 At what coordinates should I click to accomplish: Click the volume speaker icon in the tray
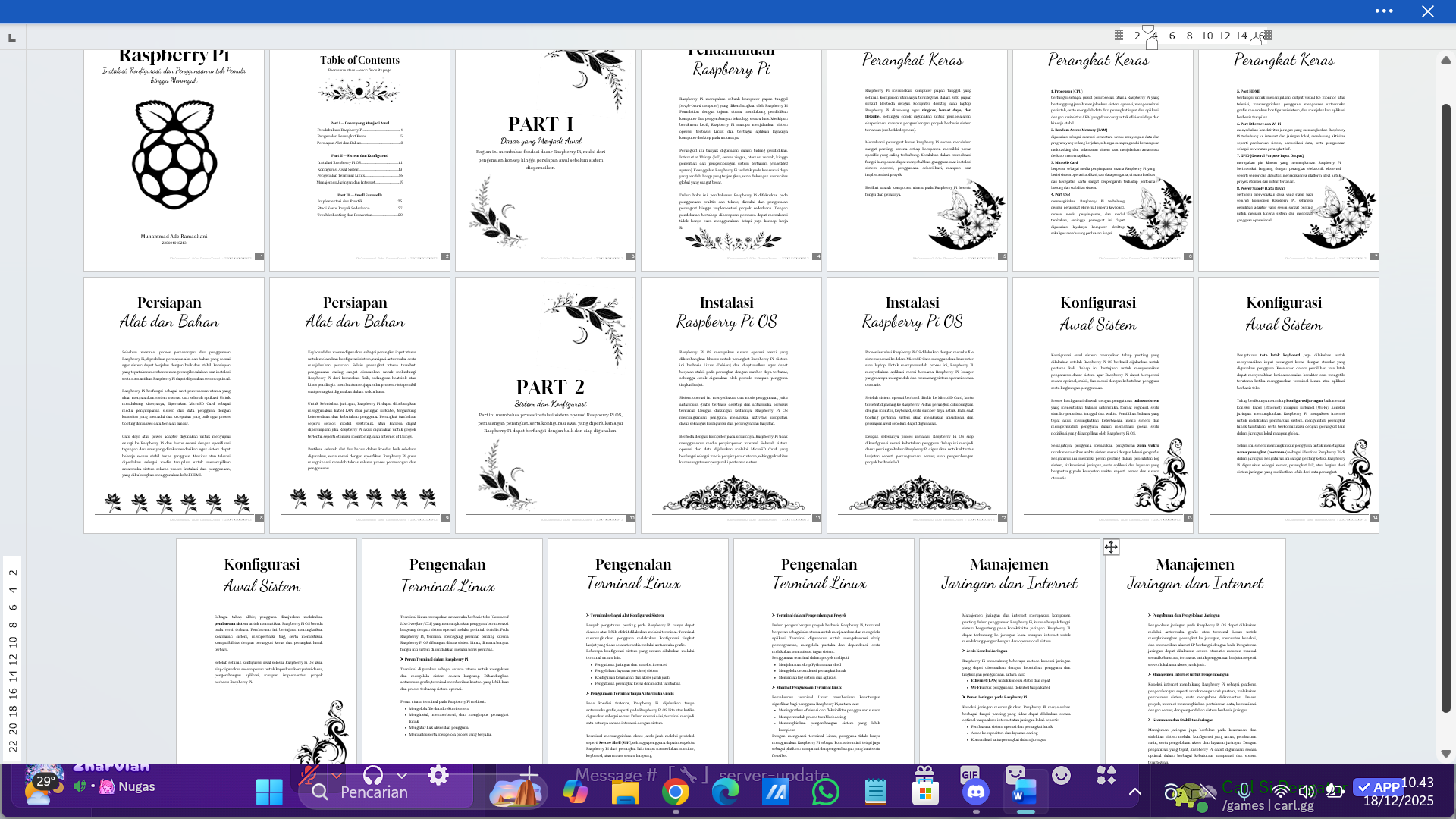(1307, 792)
